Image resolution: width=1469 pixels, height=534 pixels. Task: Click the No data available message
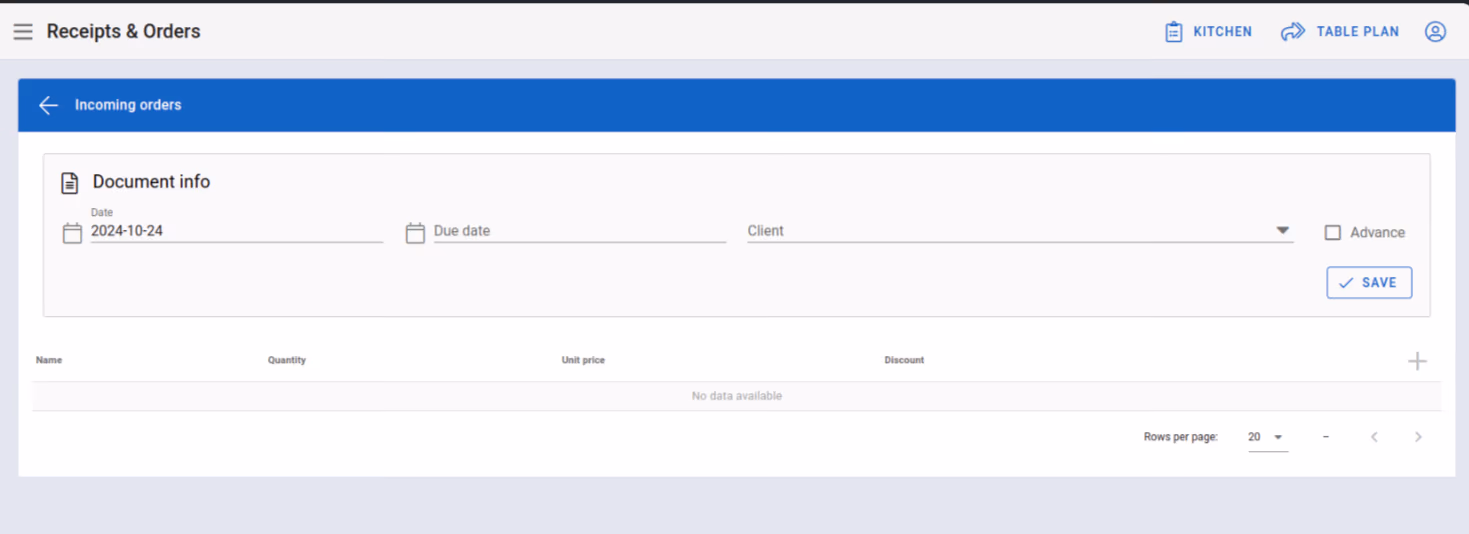(737, 396)
